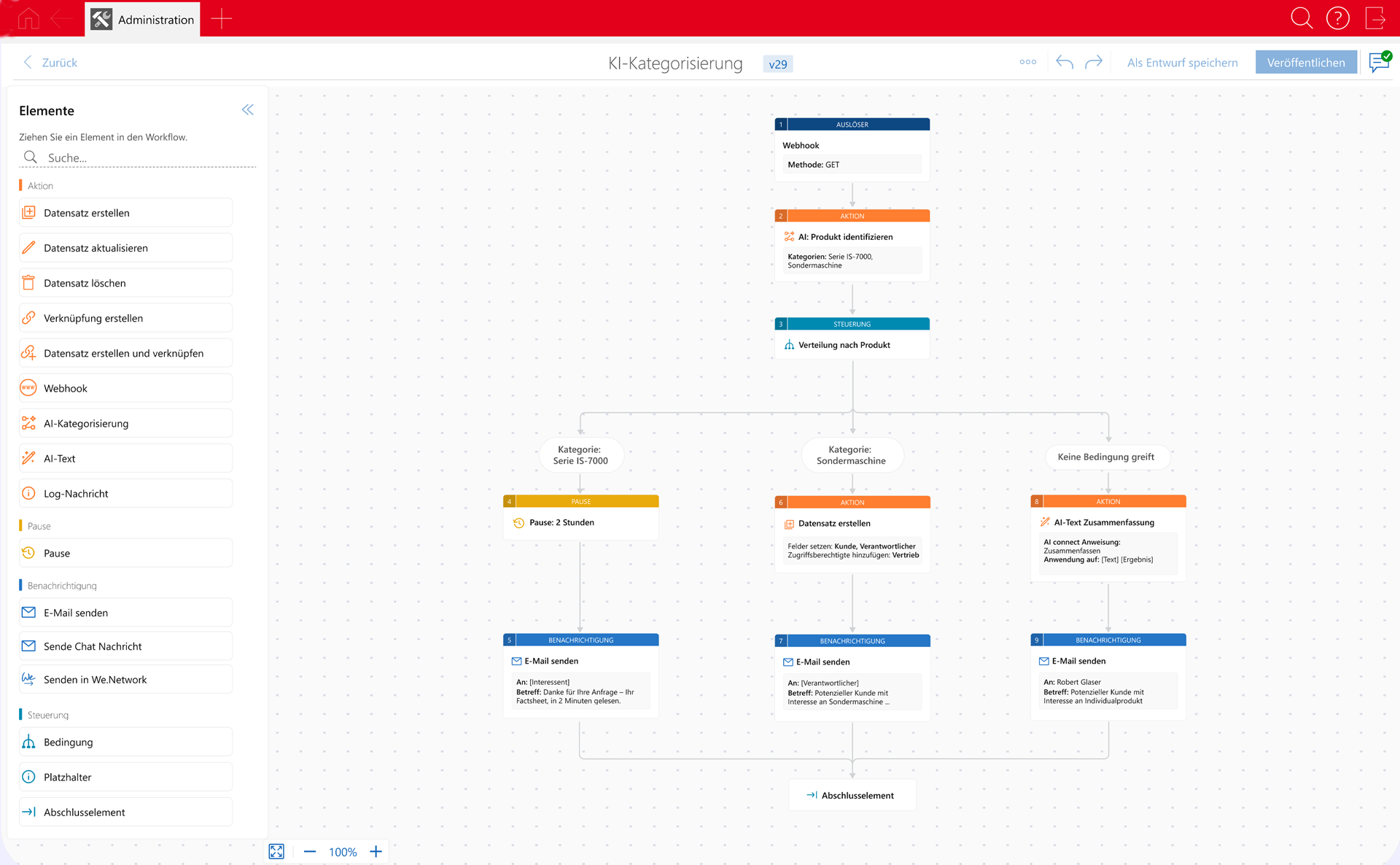Select Bedingung element in sidebar

tap(125, 742)
